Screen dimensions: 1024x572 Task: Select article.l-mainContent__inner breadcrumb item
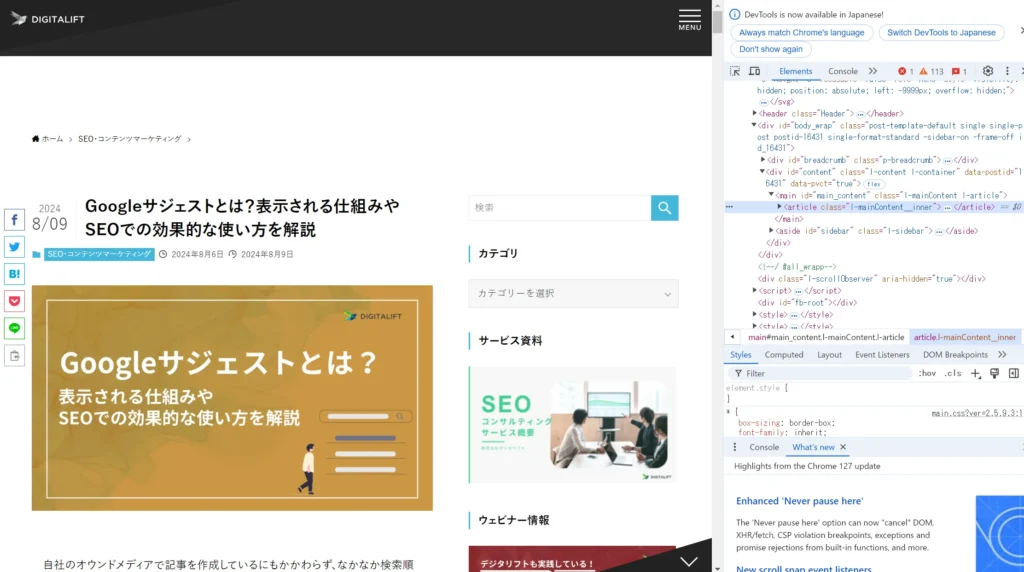click(x=965, y=337)
